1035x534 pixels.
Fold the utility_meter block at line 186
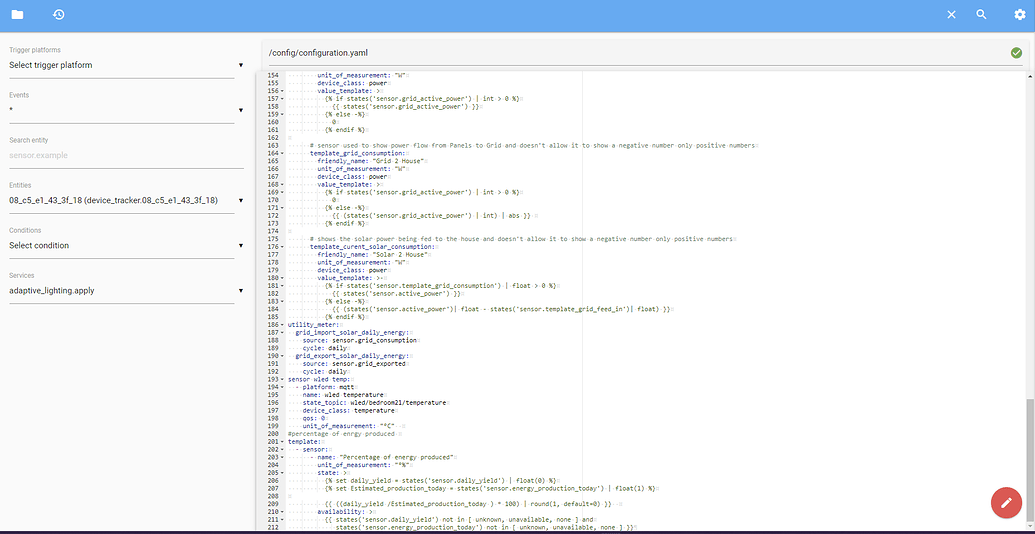pyautogui.click(x=283, y=325)
